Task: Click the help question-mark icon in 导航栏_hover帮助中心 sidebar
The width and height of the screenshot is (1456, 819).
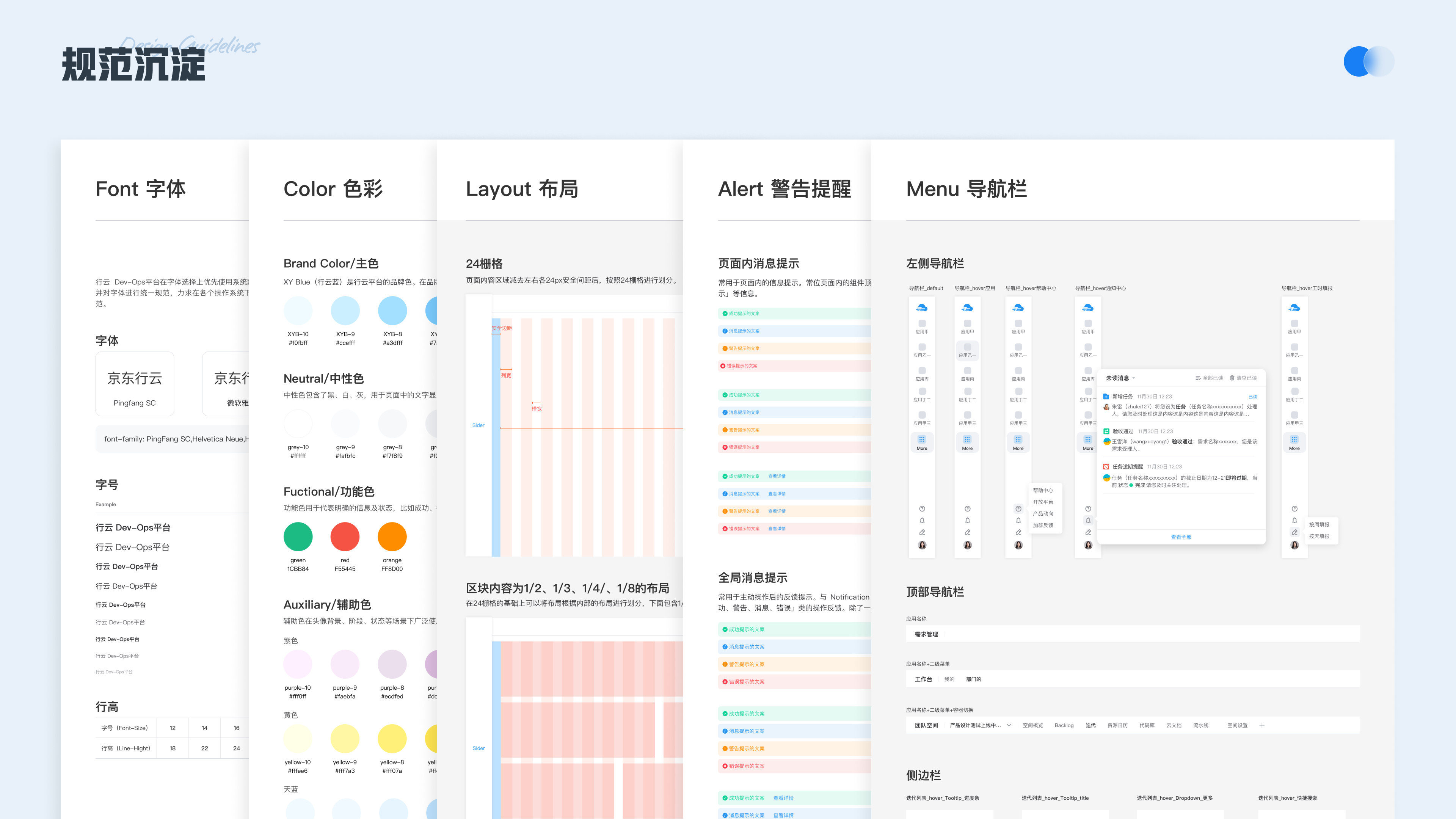Action: click(x=1018, y=509)
